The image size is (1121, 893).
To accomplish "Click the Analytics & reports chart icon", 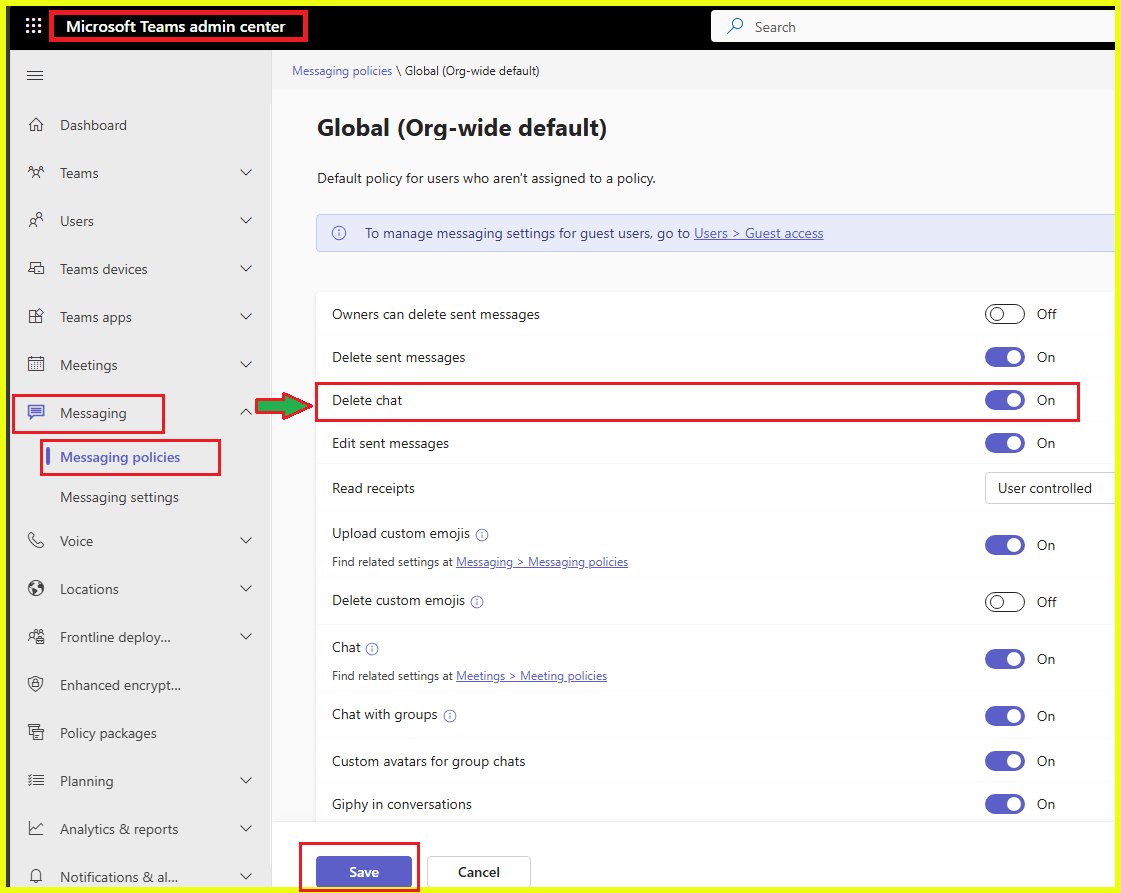I will coord(36,828).
